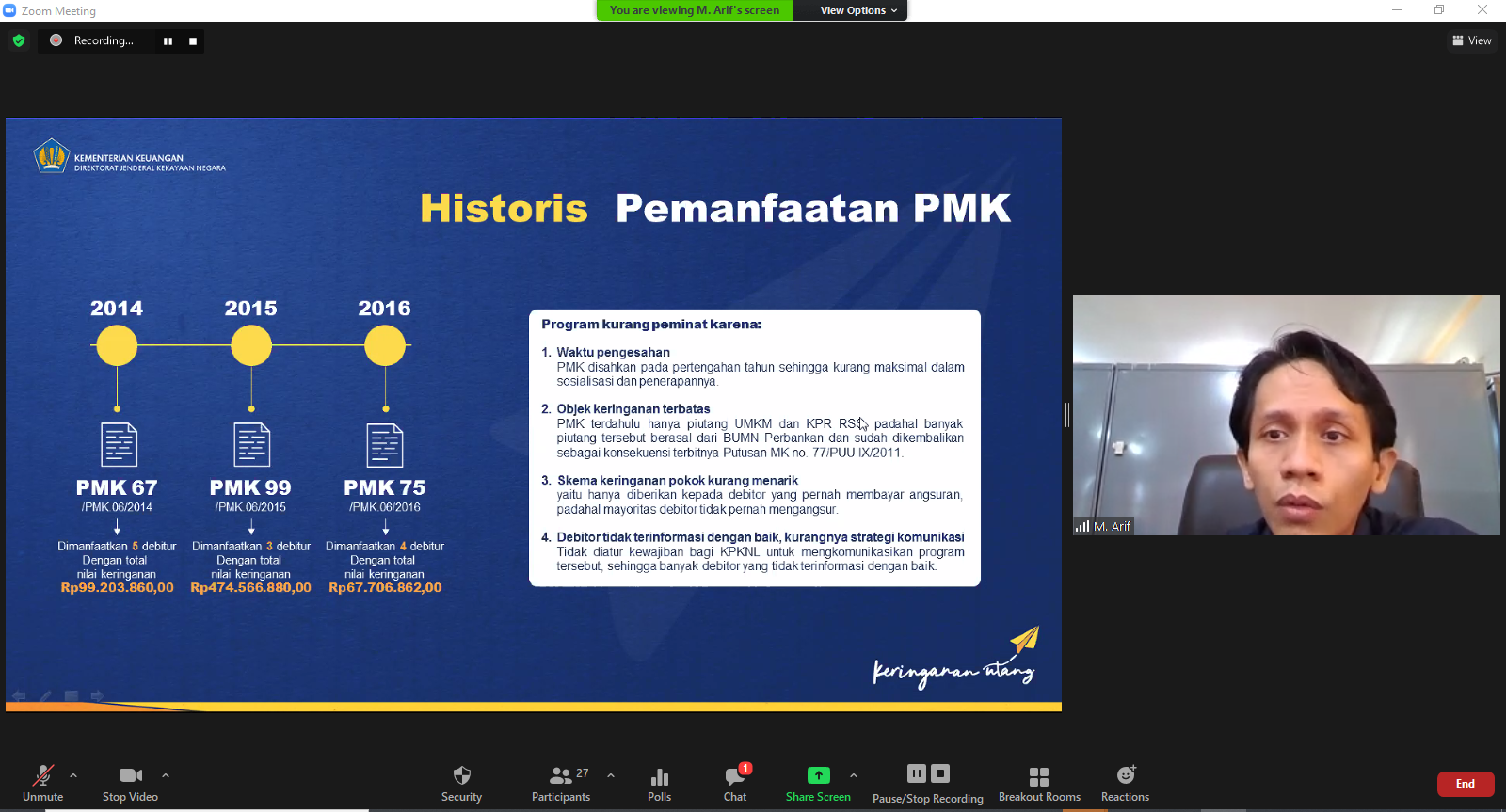This screenshot has width=1506, height=812.
Task: Unmute the microphone
Action: coord(42,783)
